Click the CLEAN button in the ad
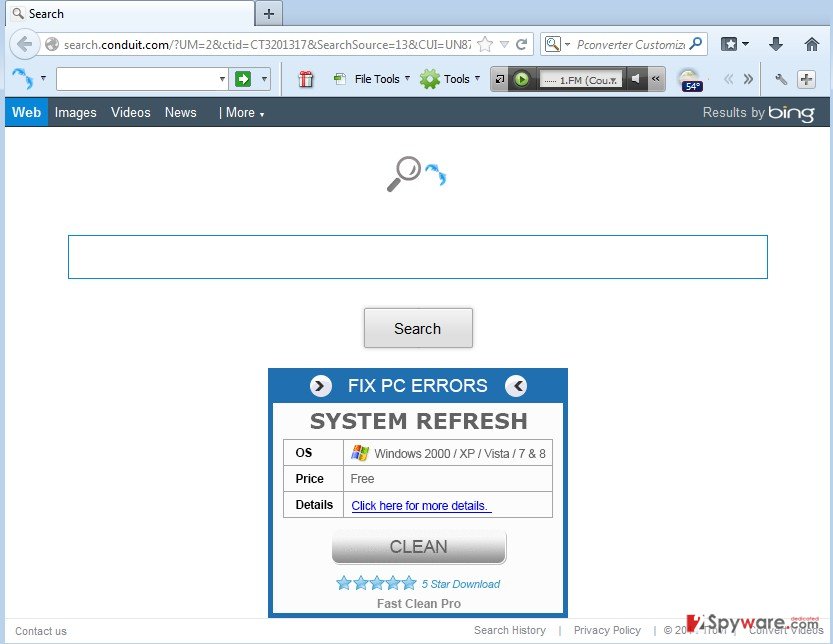The width and height of the screenshot is (833, 644). (x=419, y=546)
